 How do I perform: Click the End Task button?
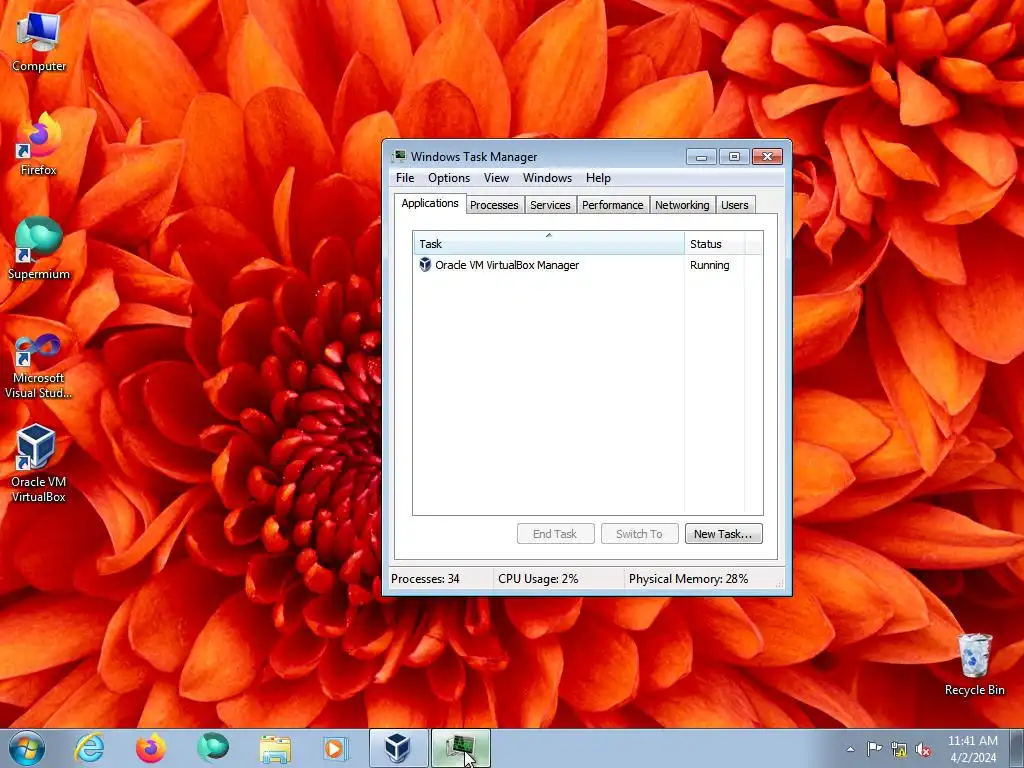click(x=555, y=534)
